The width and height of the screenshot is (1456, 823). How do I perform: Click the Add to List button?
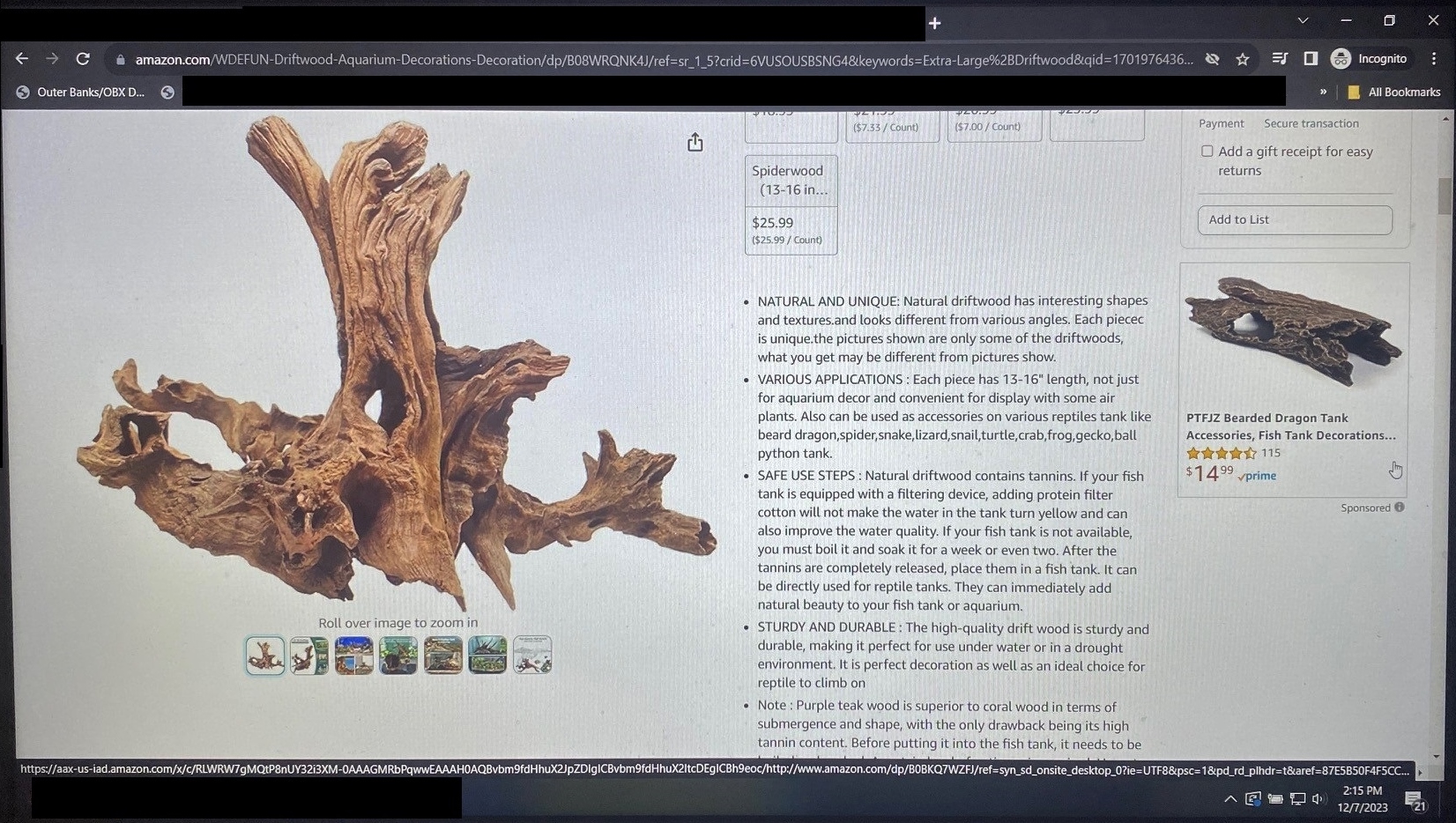[x=1294, y=219]
